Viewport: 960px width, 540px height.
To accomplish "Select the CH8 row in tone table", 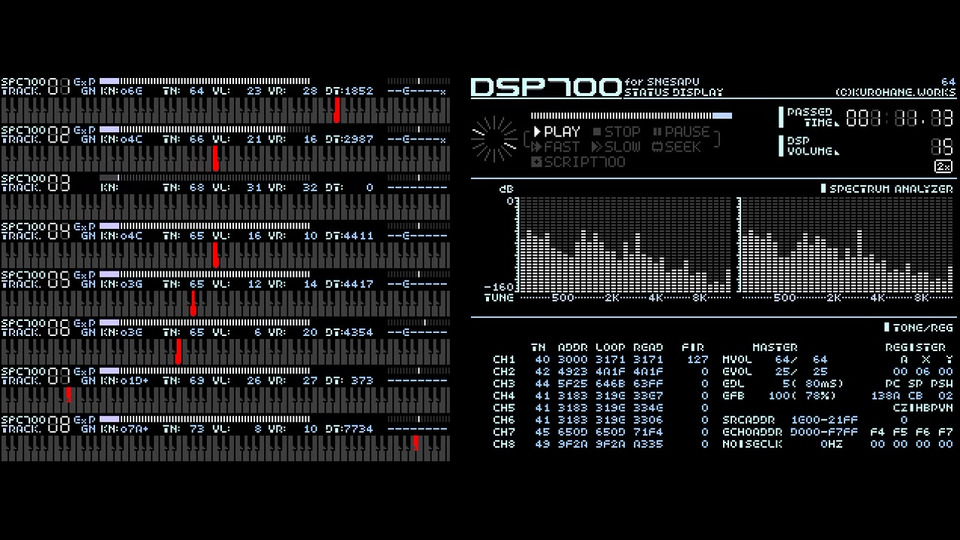I will [x=601, y=444].
